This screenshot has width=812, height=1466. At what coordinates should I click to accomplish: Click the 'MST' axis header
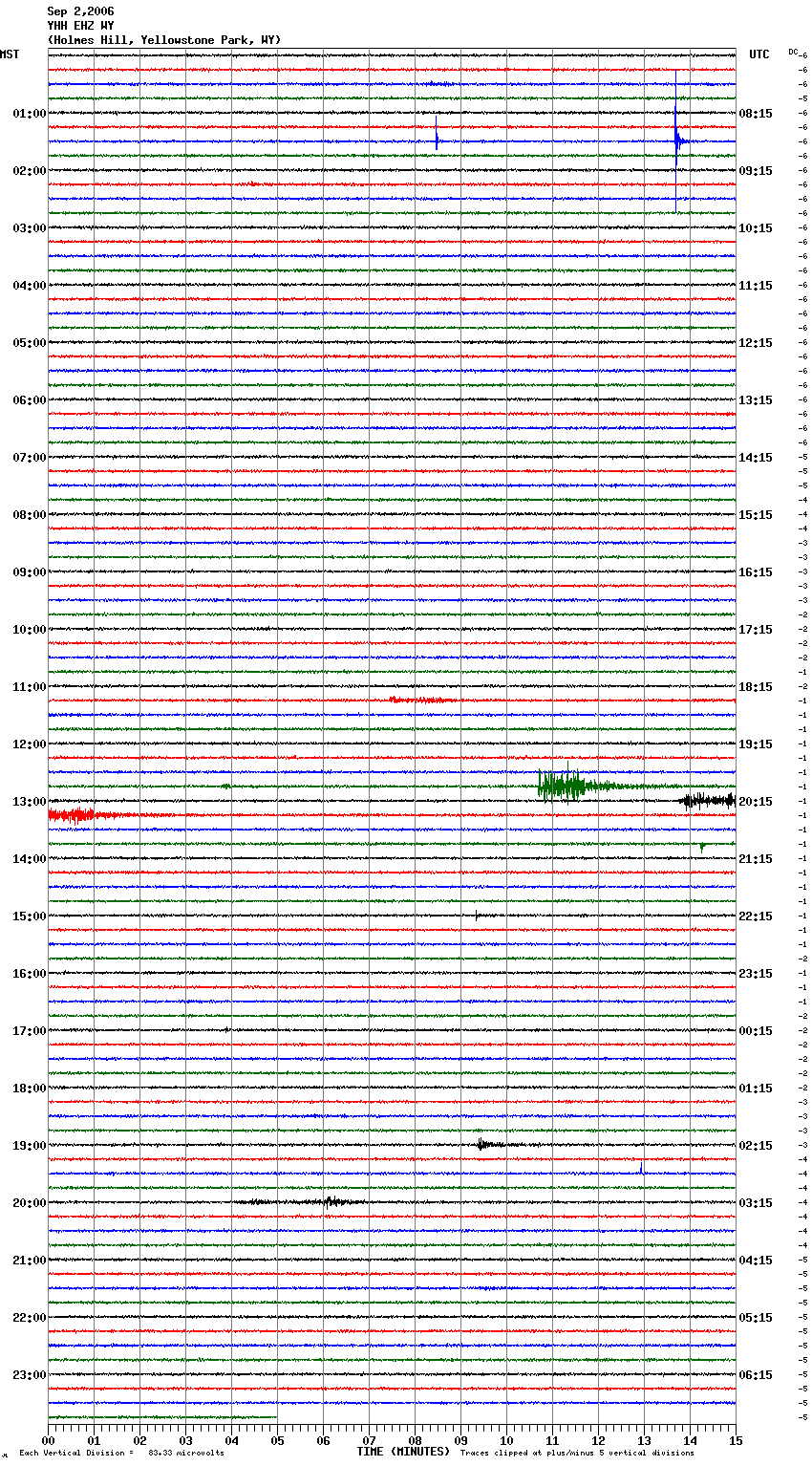click(10, 54)
